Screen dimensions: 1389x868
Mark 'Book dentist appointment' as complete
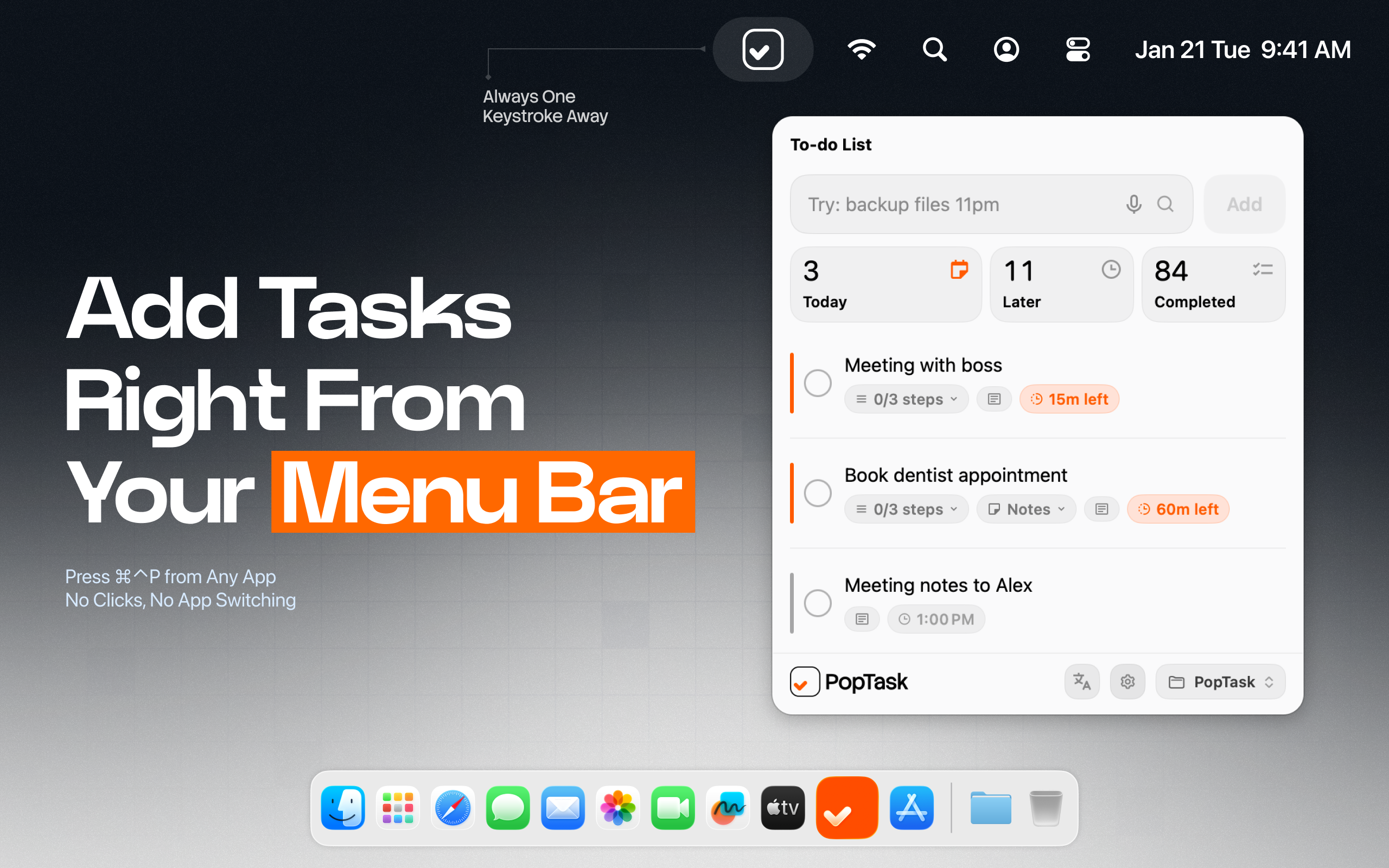817,493
